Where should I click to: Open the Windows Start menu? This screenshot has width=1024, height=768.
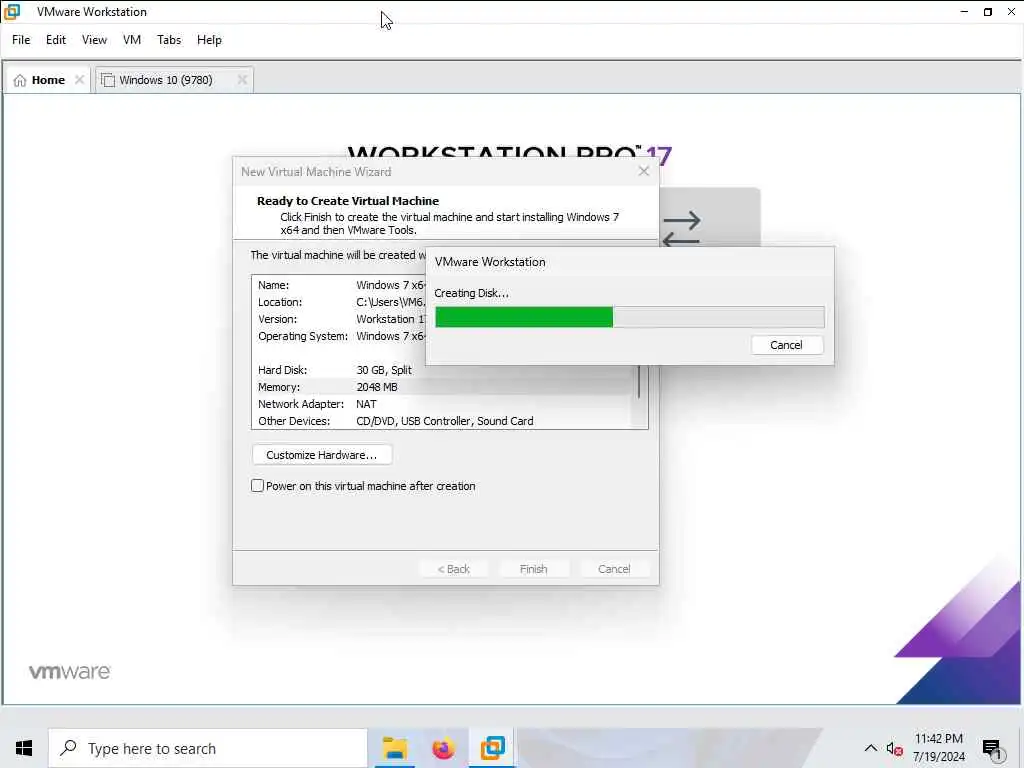click(24, 748)
